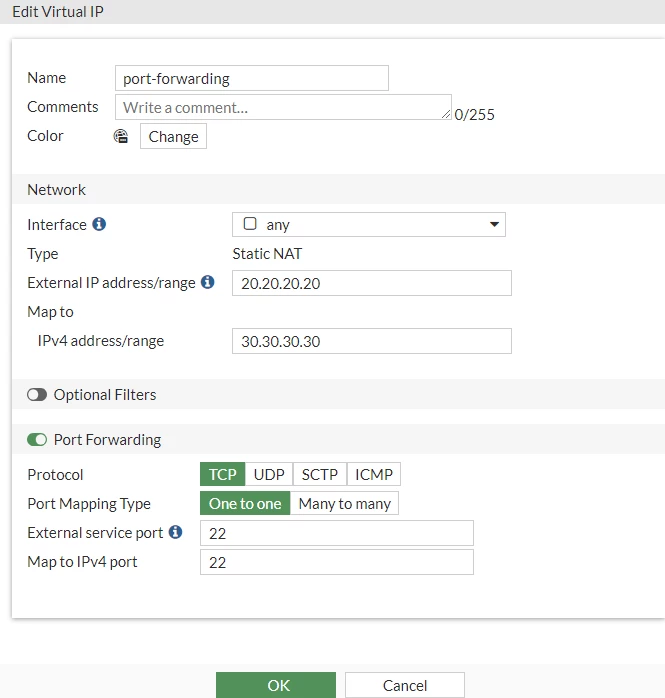The image size is (665, 698).
Task: Click the Optional Filters label
Action: pyautogui.click(x=105, y=395)
